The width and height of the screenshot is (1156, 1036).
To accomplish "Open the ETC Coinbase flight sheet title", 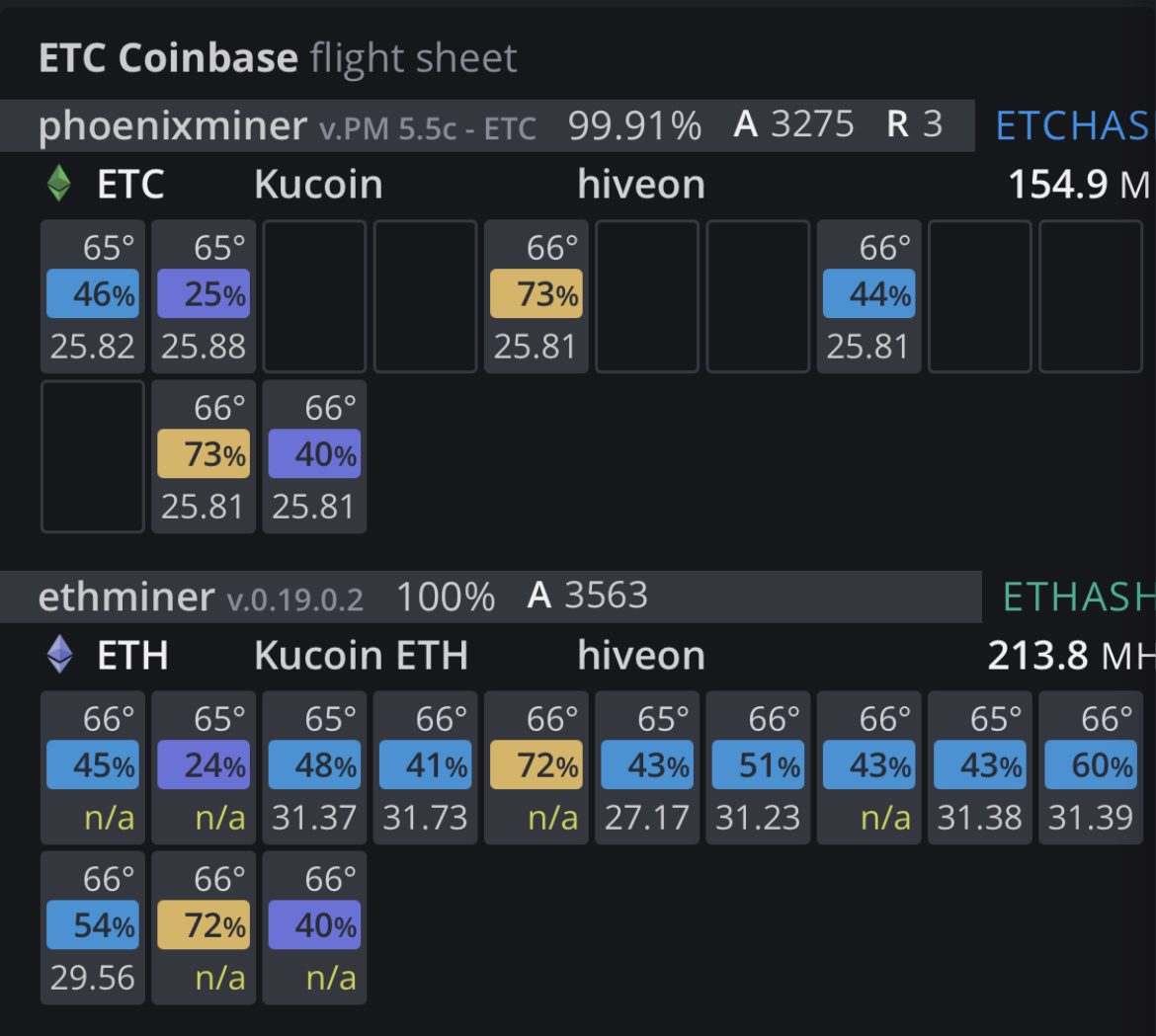I will (277, 58).
